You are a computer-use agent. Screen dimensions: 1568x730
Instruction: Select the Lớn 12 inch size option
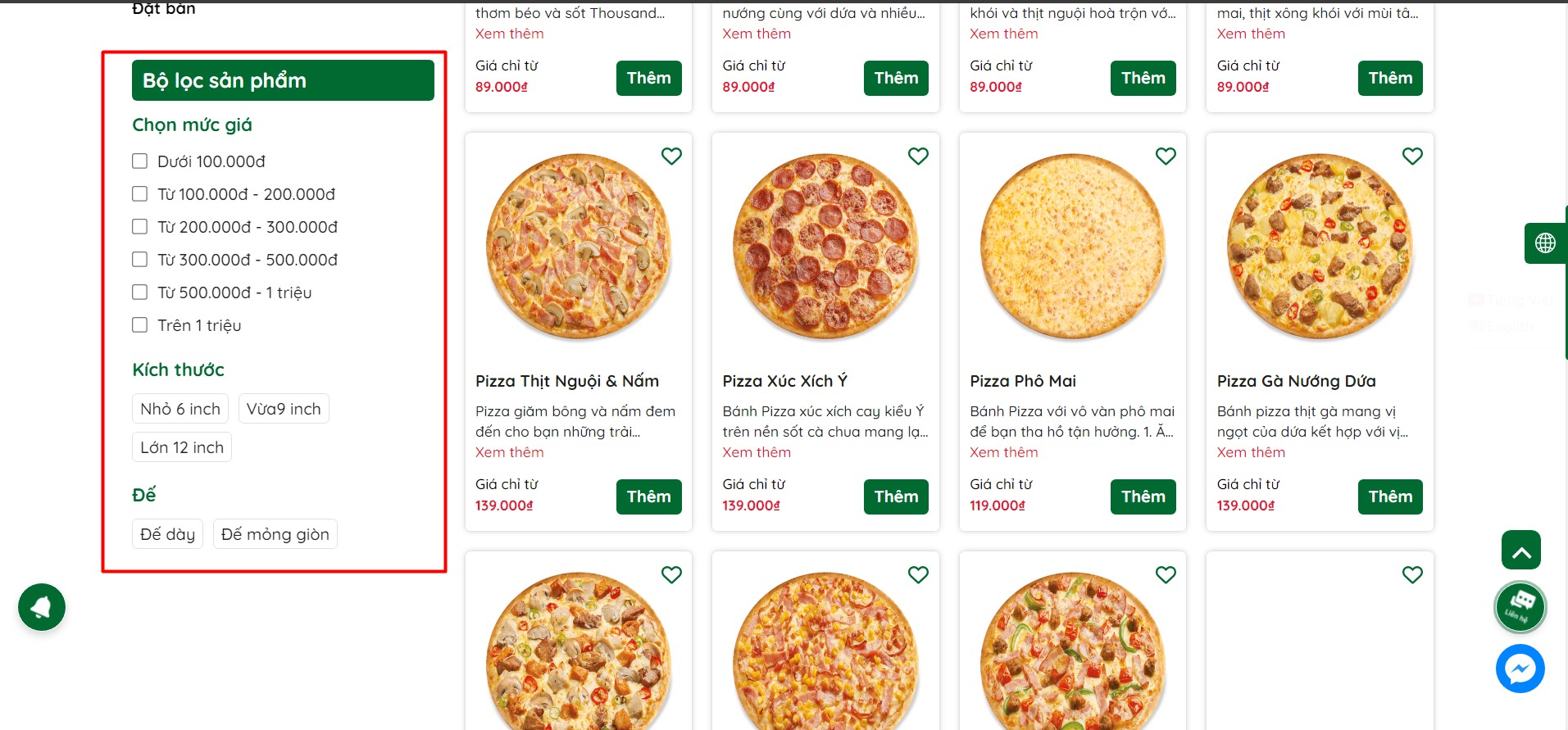pyautogui.click(x=182, y=447)
